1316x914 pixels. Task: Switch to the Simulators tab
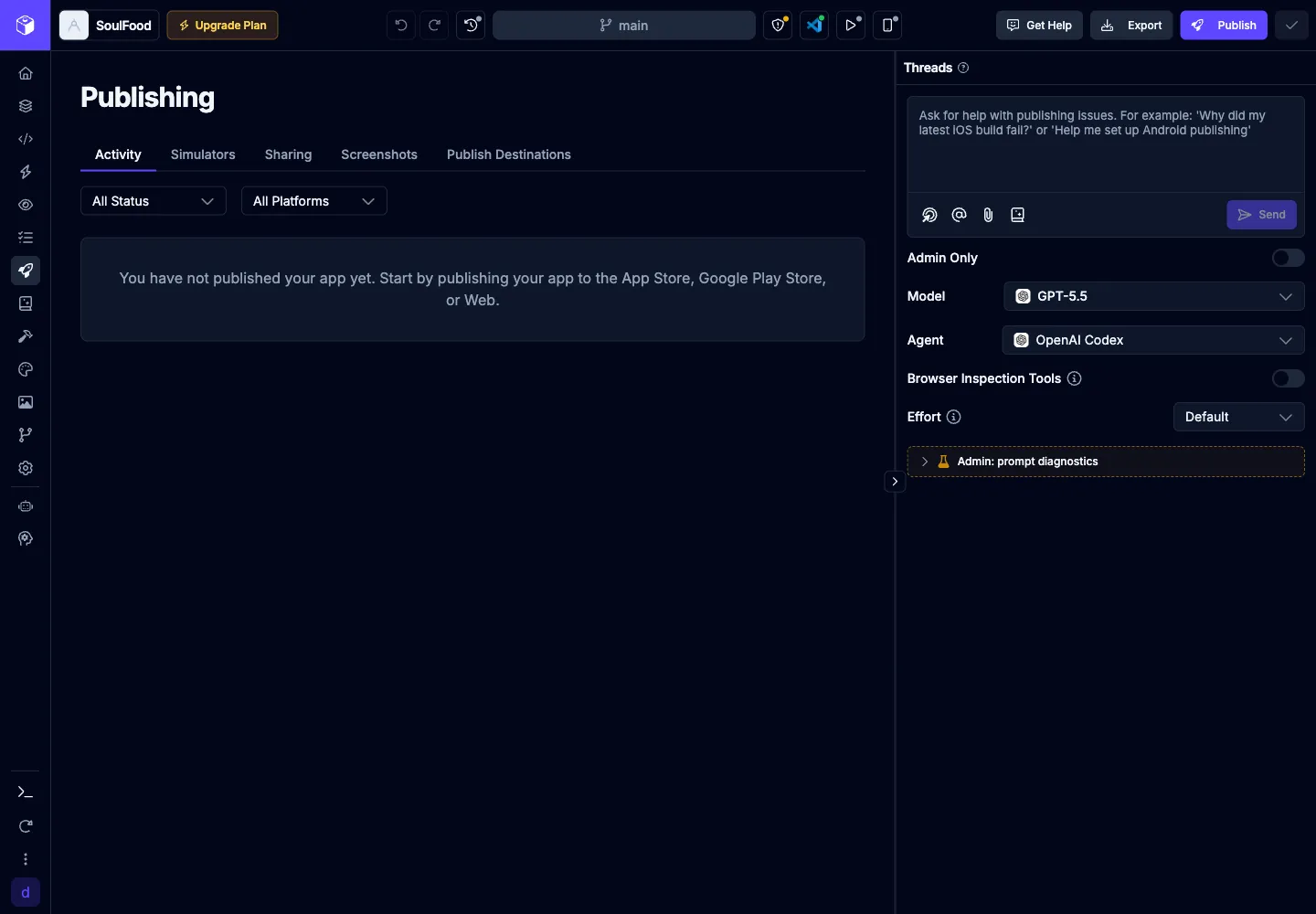[203, 154]
